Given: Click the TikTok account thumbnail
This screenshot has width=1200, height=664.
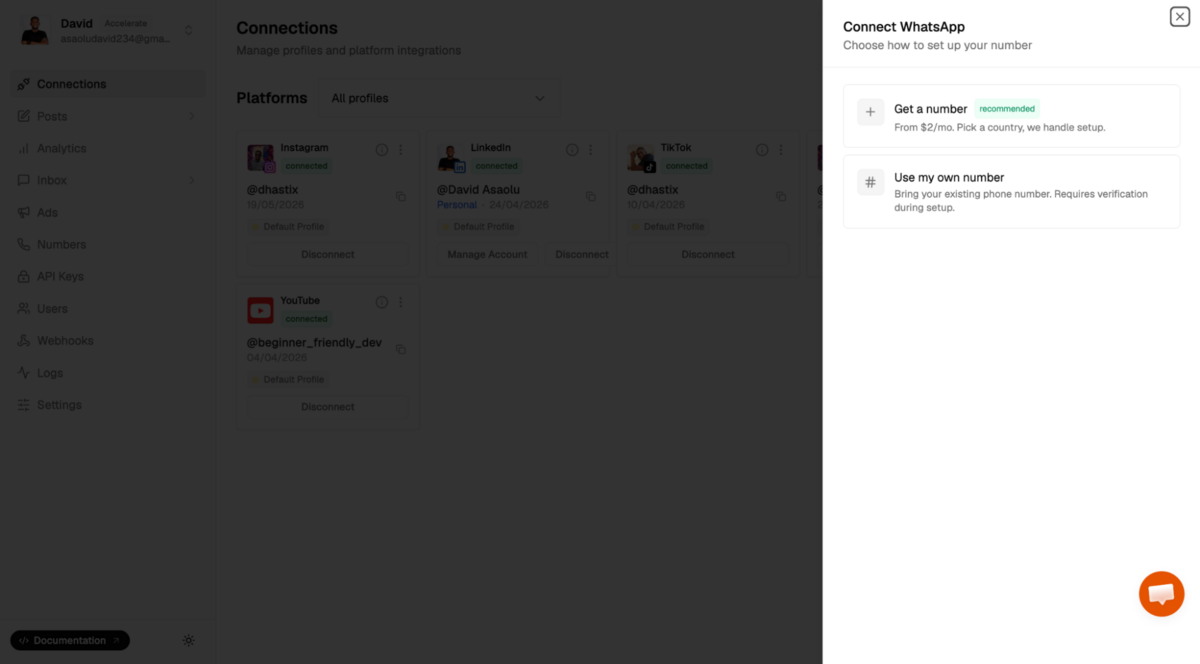Looking at the screenshot, I should tap(641, 158).
